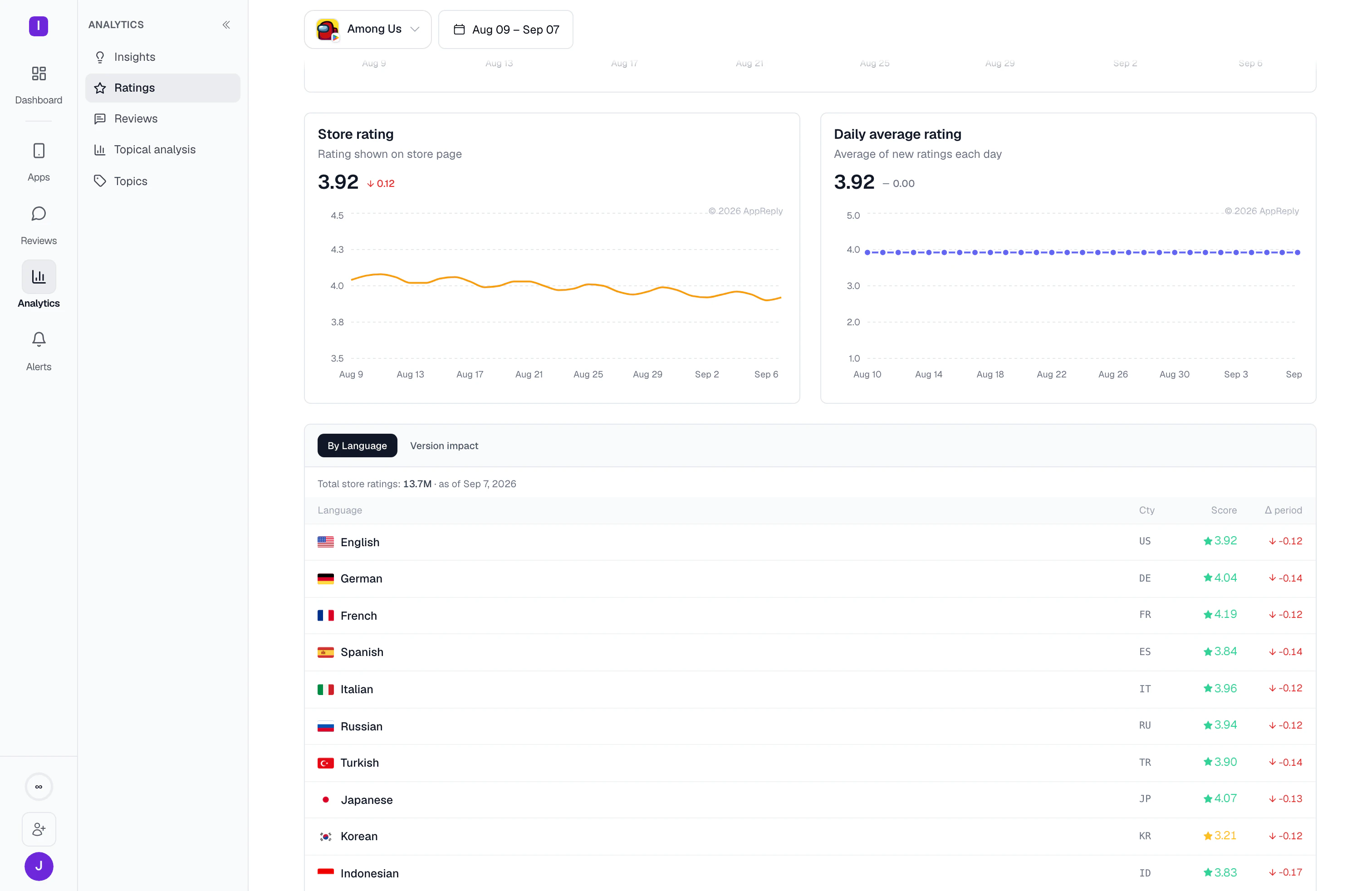Sort by the Δ period column header
Screen dimensions: 1372x891
[x=1283, y=510]
